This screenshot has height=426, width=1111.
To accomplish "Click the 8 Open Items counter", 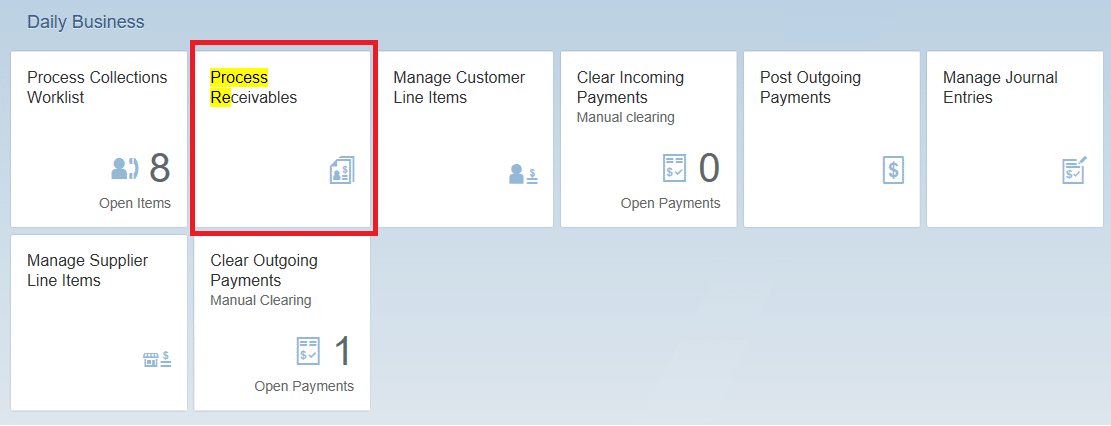I will tap(159, 169).
